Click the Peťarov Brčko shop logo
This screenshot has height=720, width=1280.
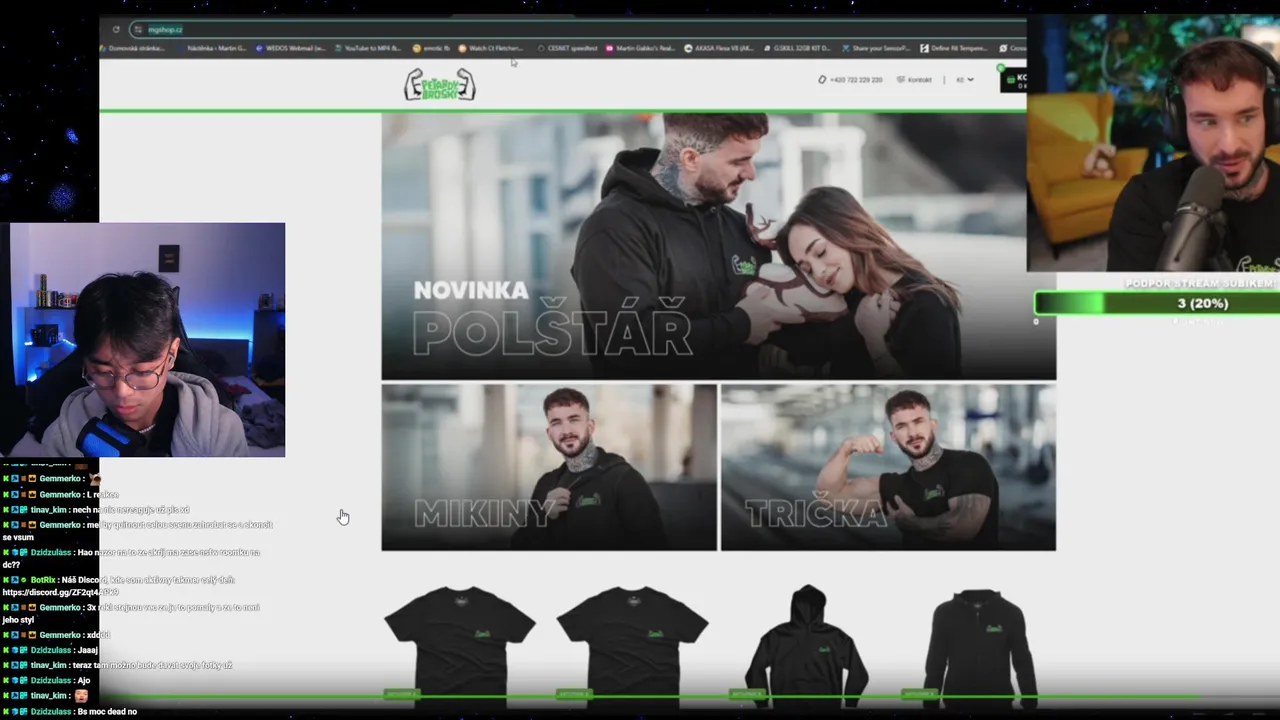440,85
